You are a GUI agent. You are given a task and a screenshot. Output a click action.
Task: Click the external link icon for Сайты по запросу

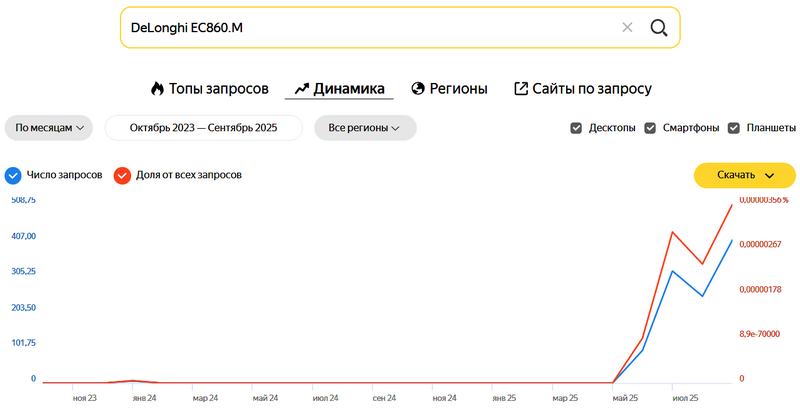click(520, 89)
